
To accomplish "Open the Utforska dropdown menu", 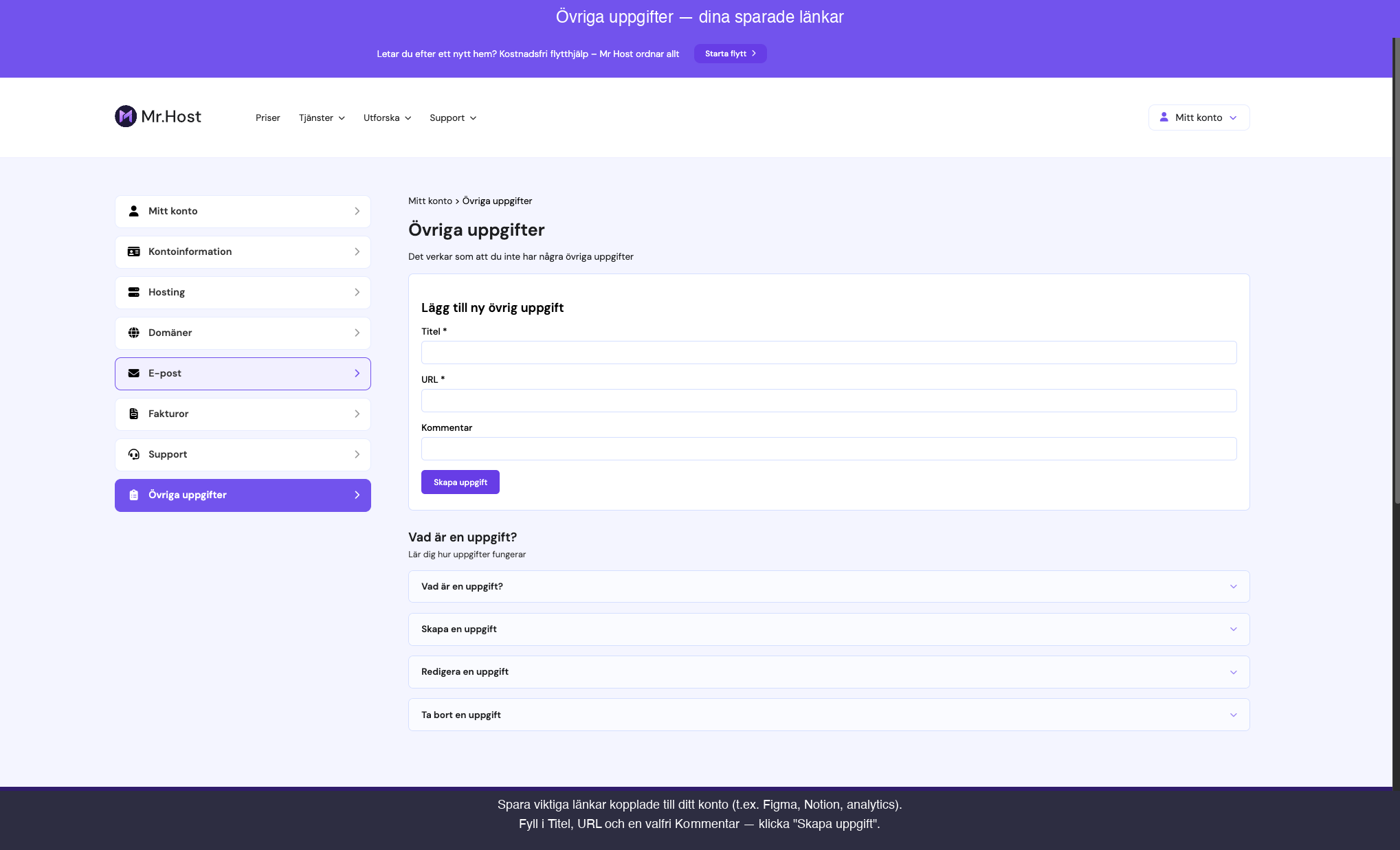I will click(387, 118).
